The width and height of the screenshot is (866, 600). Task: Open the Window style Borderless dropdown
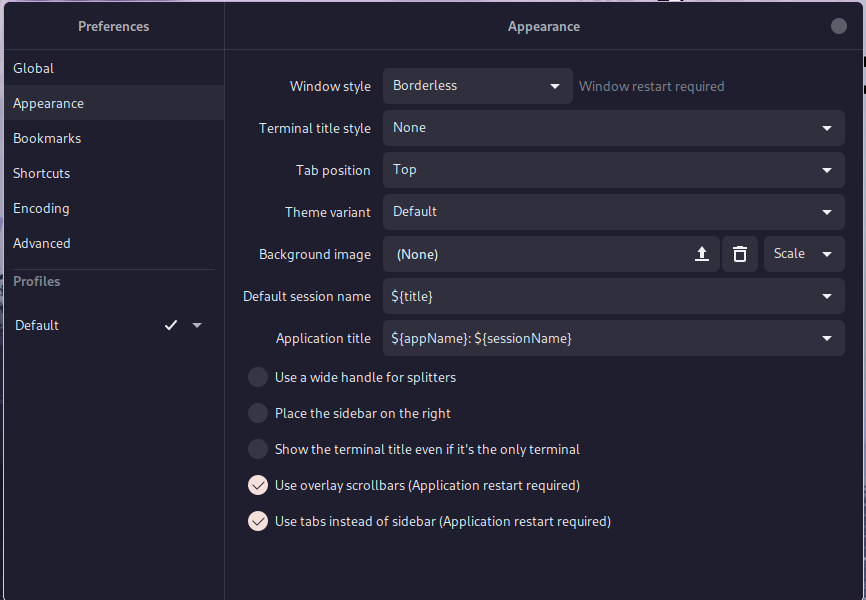[x=478, y=86]
